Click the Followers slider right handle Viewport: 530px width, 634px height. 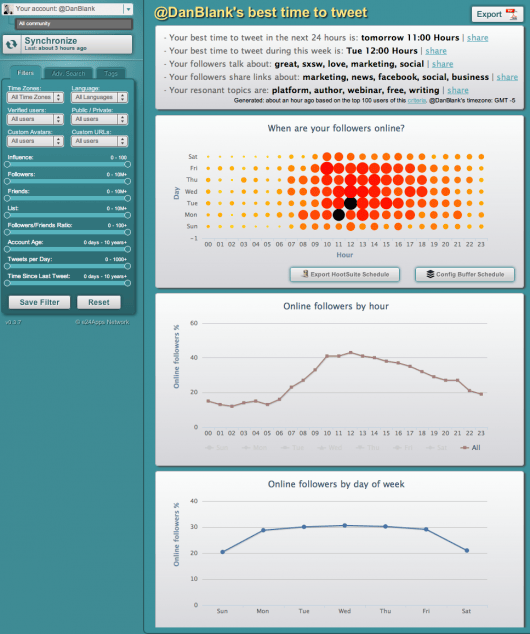pos(128,182)
